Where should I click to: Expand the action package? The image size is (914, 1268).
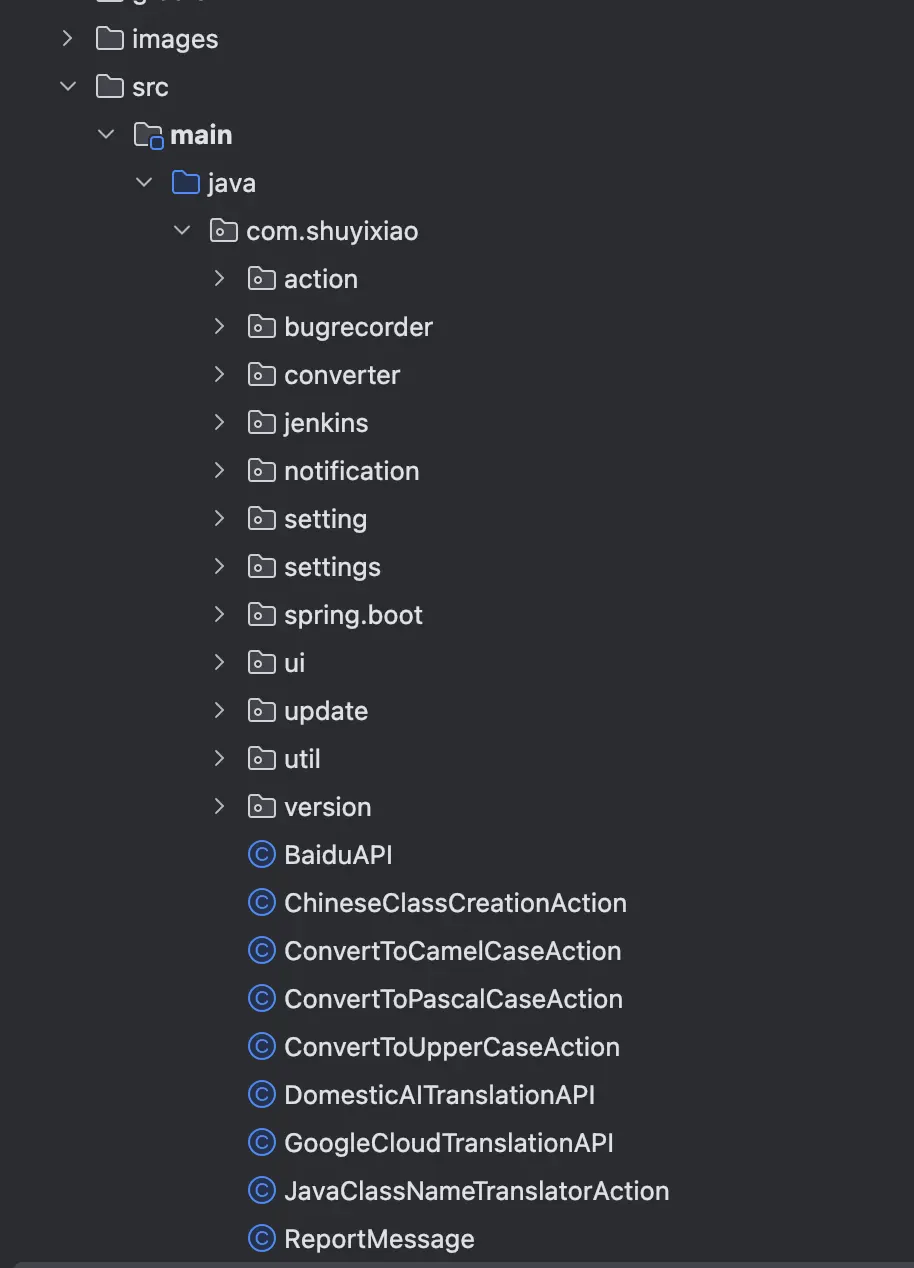click(219, 279)
